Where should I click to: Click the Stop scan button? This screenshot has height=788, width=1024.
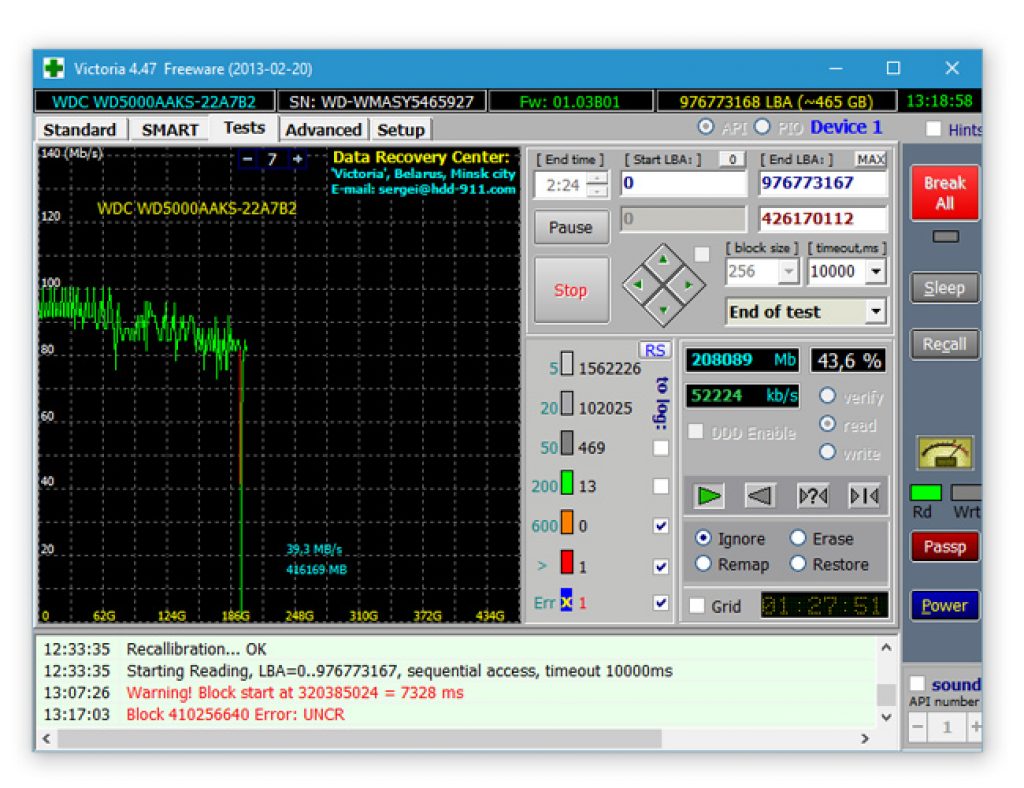pyautogui.click(x=571, y=290)
